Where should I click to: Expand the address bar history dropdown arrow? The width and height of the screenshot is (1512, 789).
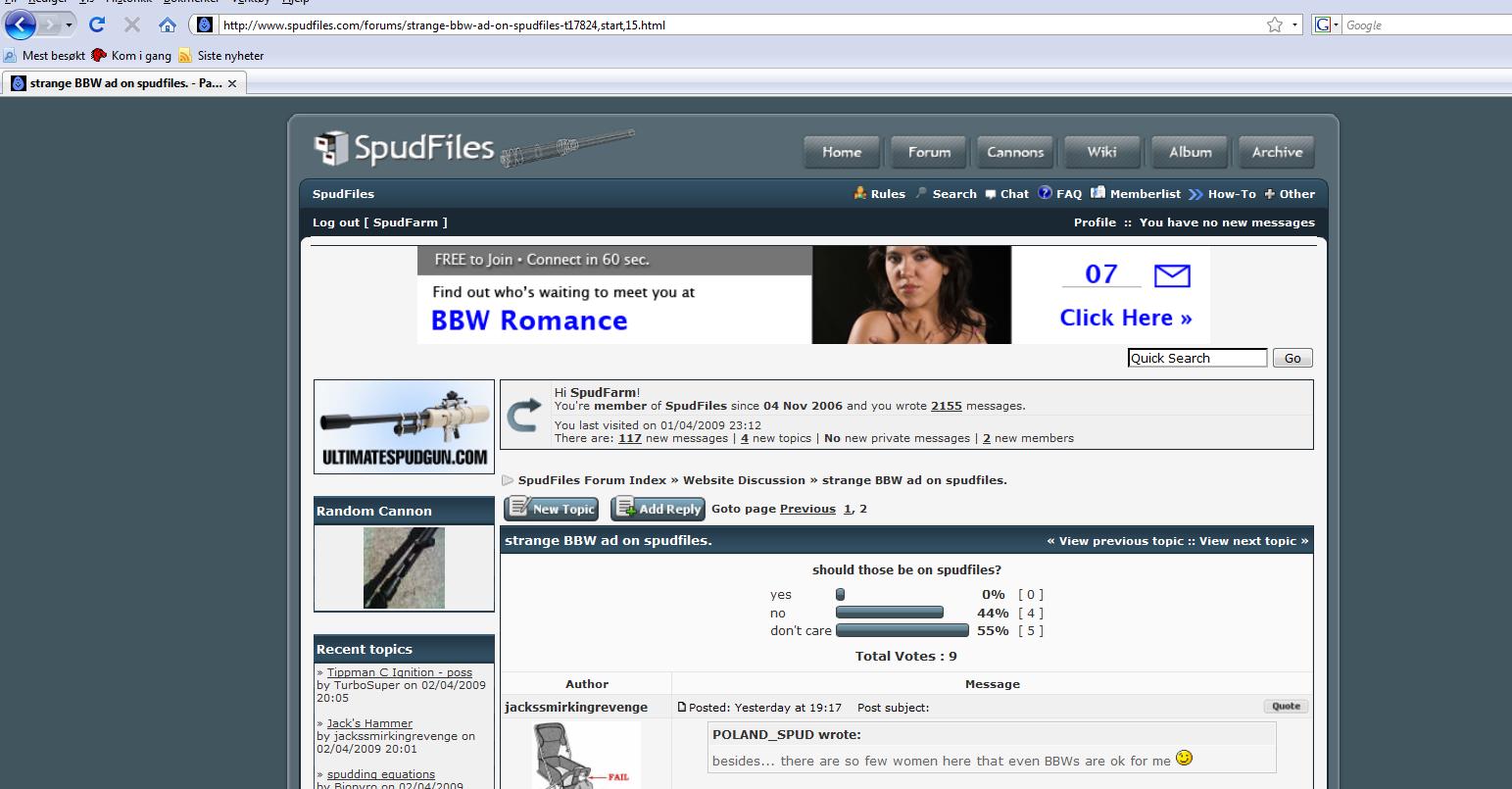pyautogui.click(x=1294, y=25)
